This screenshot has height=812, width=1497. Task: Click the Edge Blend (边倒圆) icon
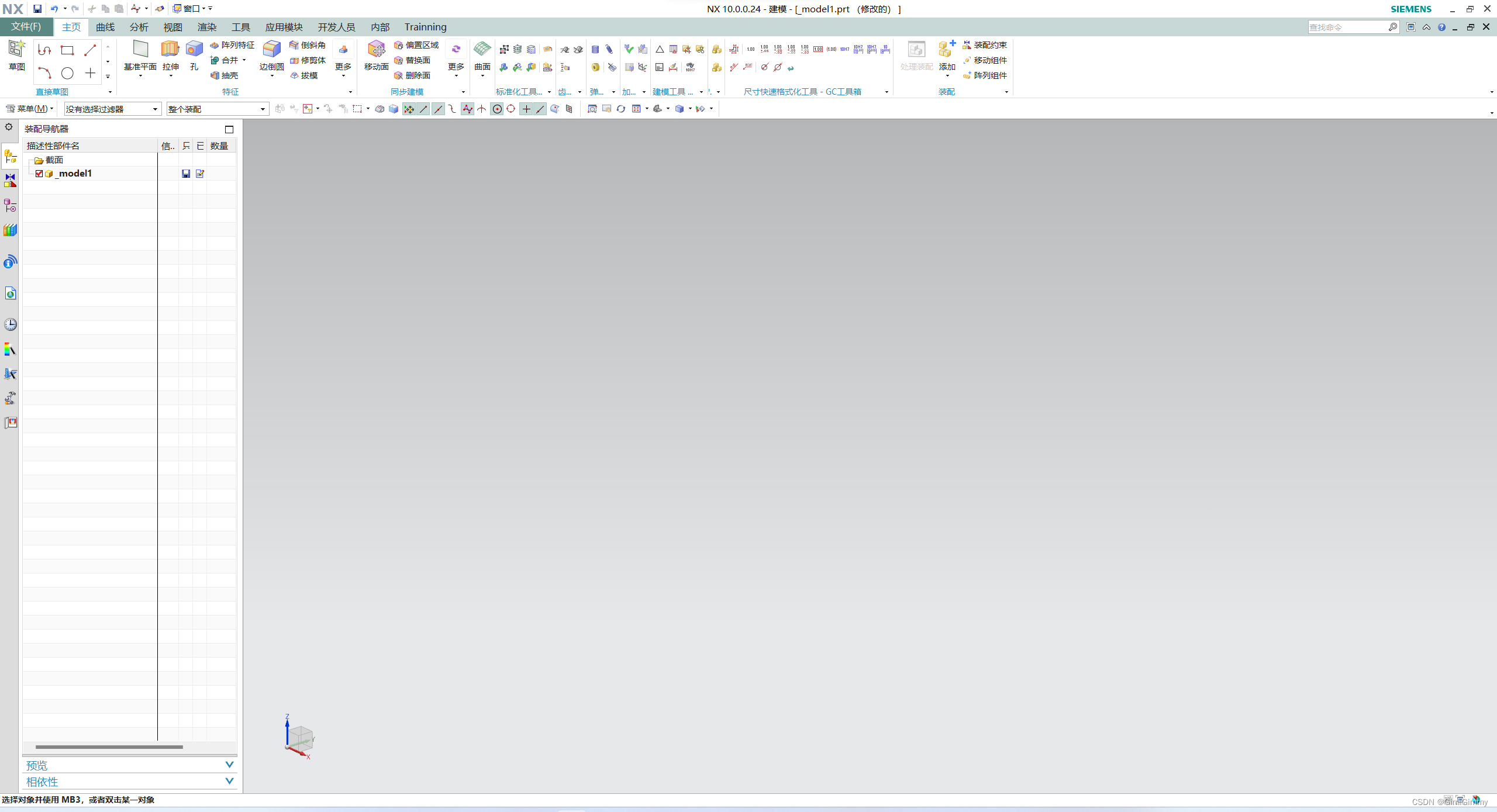pyautogui.click(x=271, y=50)
